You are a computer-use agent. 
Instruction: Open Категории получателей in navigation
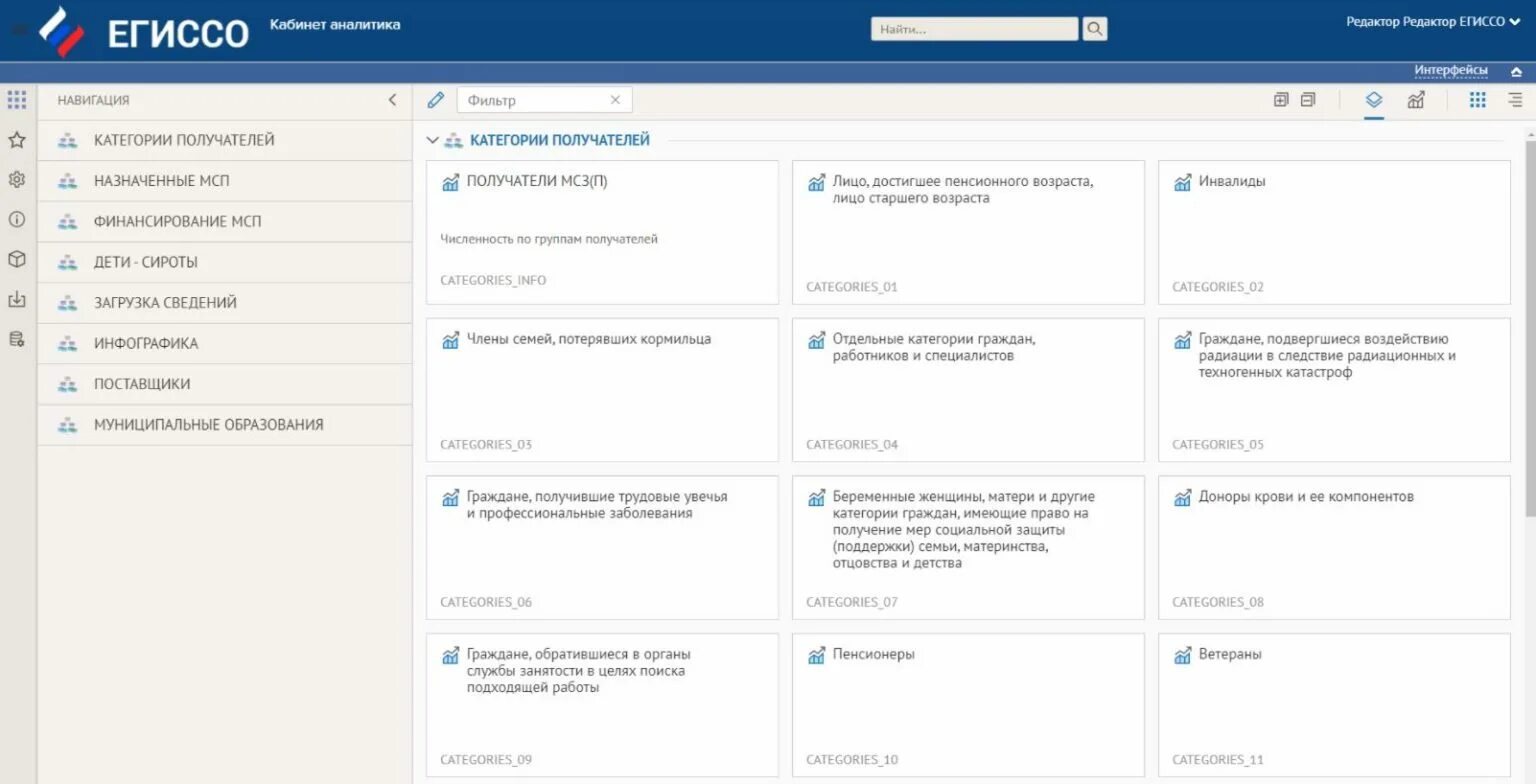click(x=225, y=140)
